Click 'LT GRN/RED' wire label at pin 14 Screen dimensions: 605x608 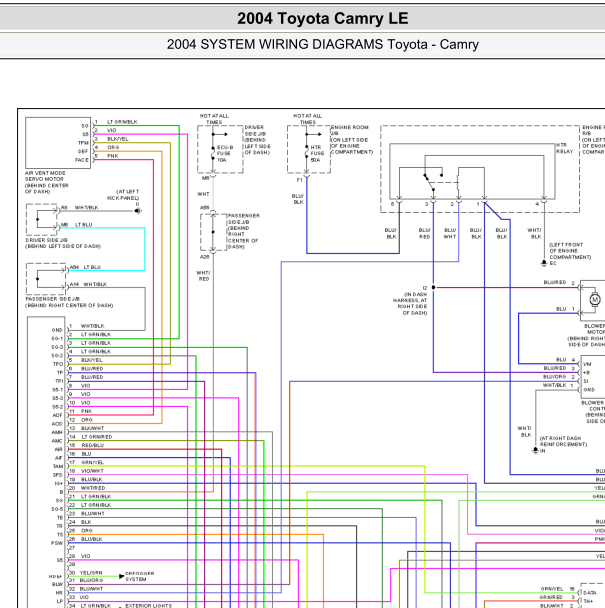(x=97, y=437)
